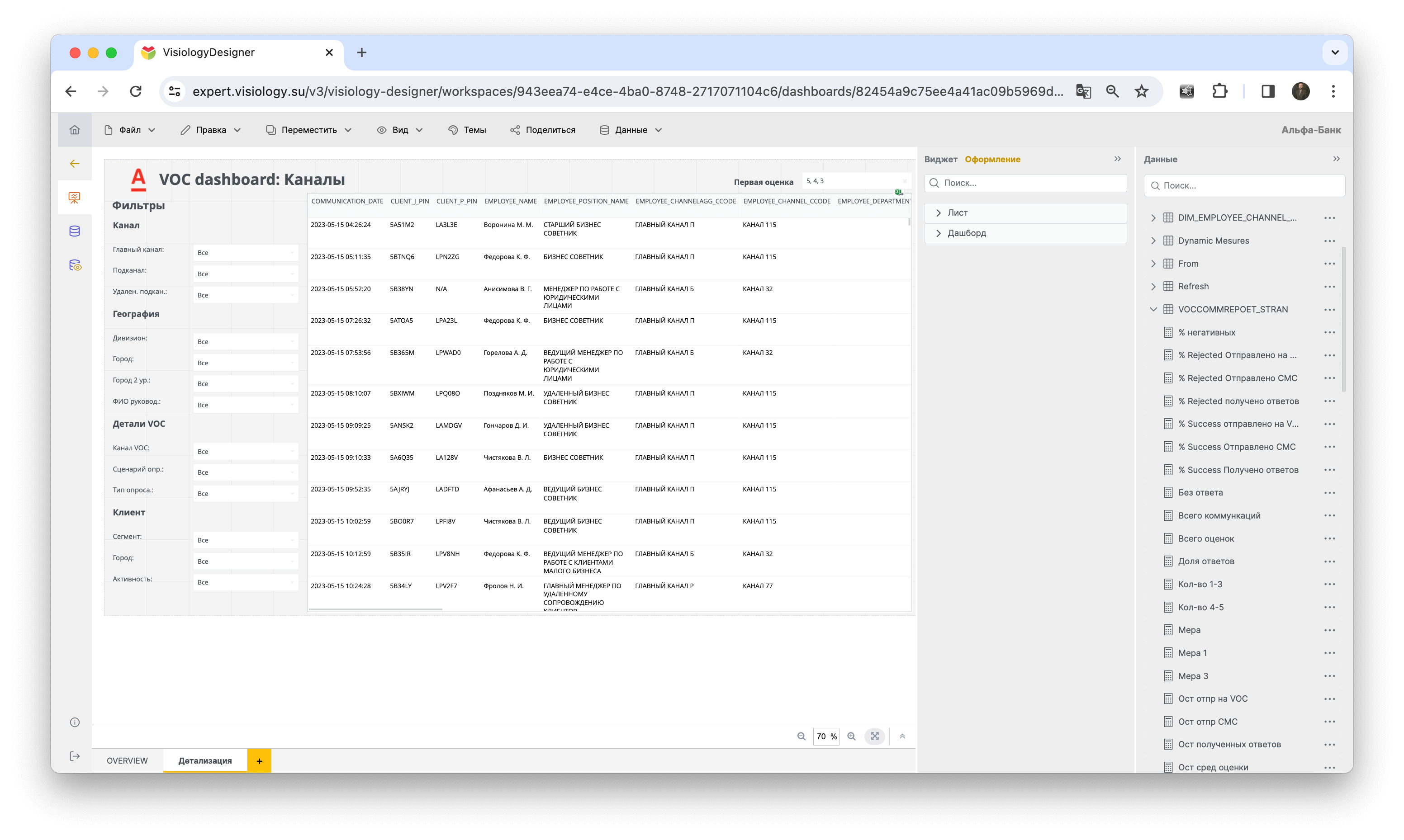
Task: Zoom out the canvas with minus magnifier
Action: pyautogui.click(x=801, y=736)
